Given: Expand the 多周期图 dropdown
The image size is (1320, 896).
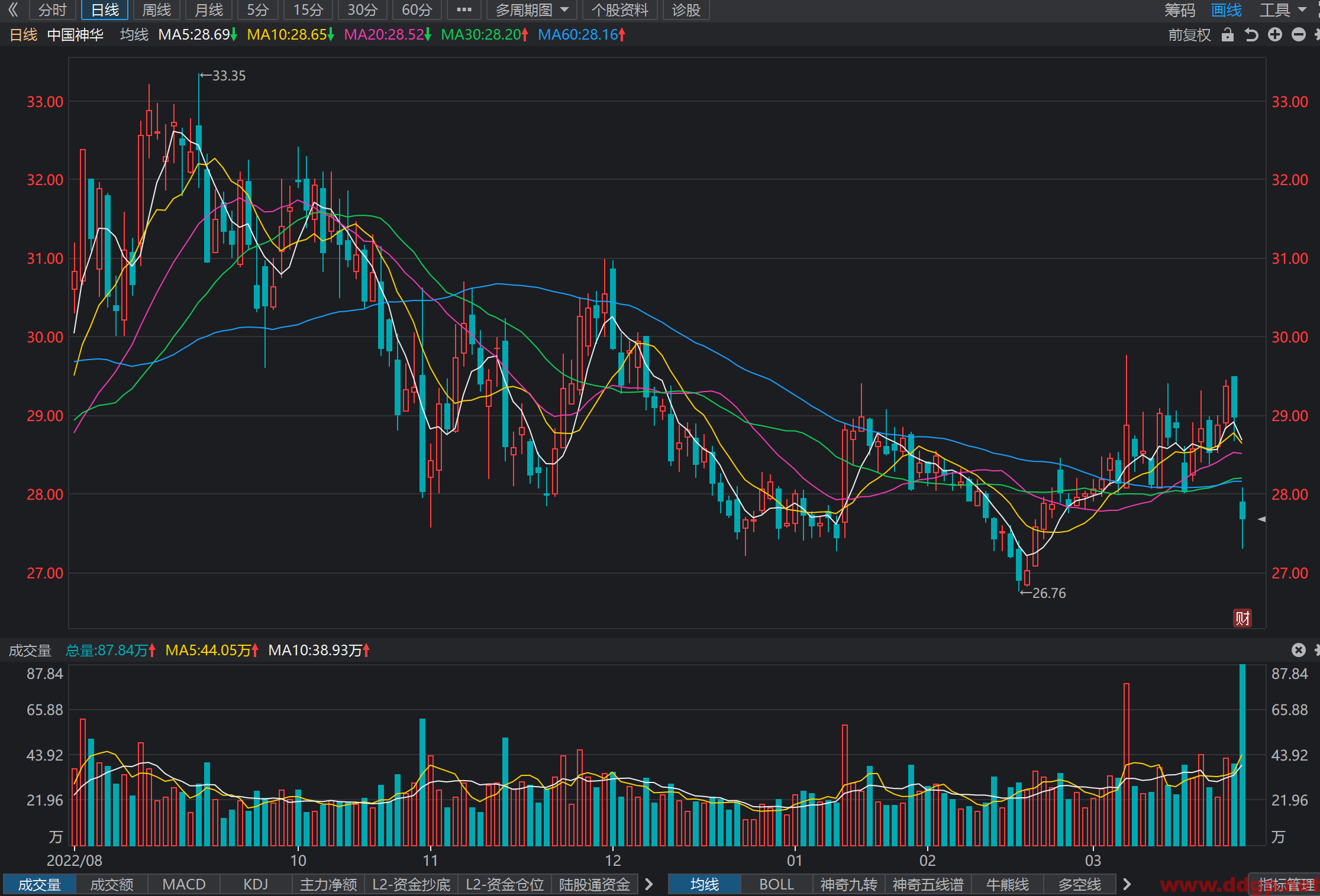Looking at the screenshot, I should (x=532, y=9).
